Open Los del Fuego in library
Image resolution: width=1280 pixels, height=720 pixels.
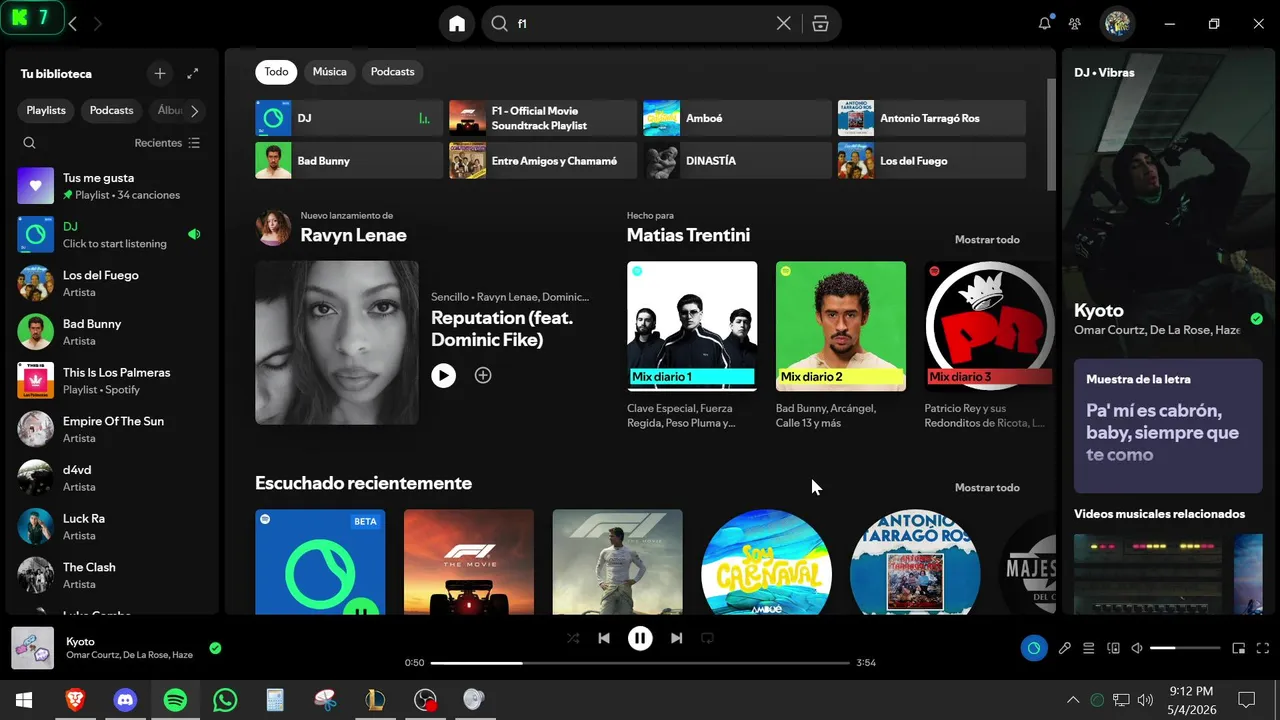(112, 283)
